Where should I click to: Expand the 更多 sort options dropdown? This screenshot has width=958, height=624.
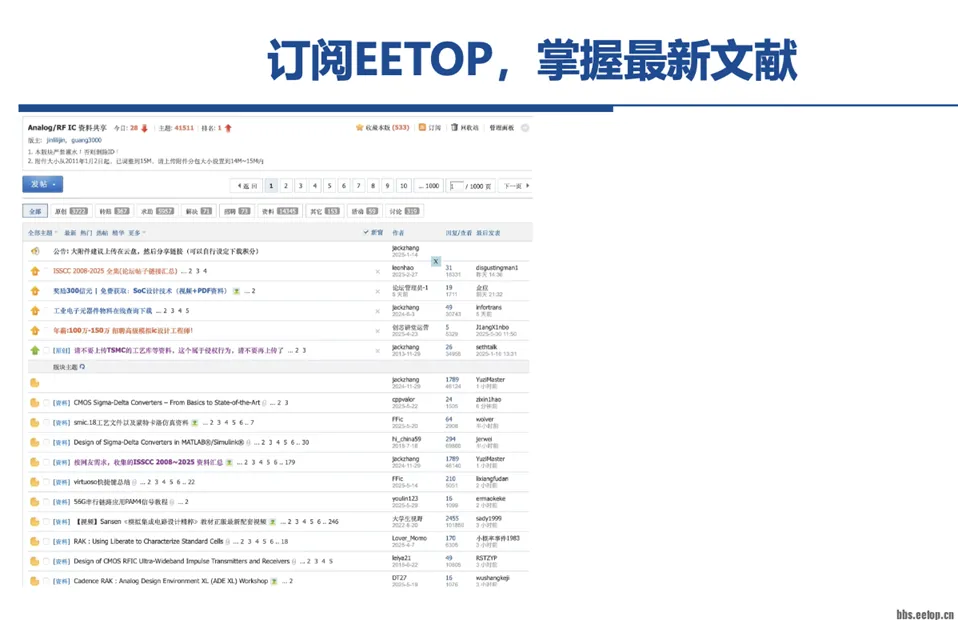tap(137, 233)
